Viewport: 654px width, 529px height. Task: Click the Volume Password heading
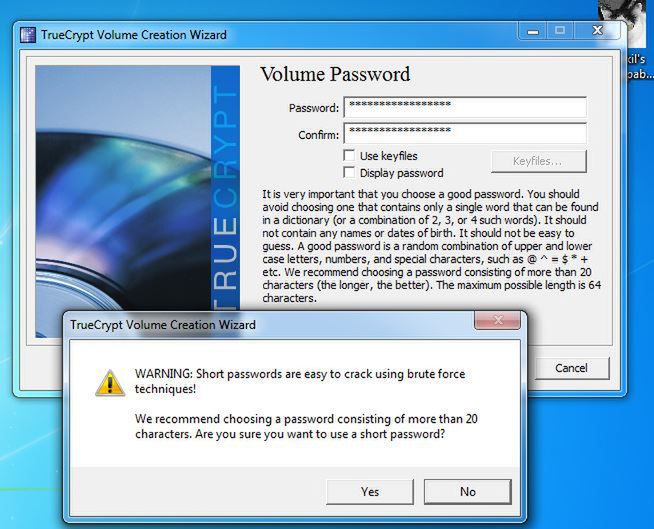(335, 74)
